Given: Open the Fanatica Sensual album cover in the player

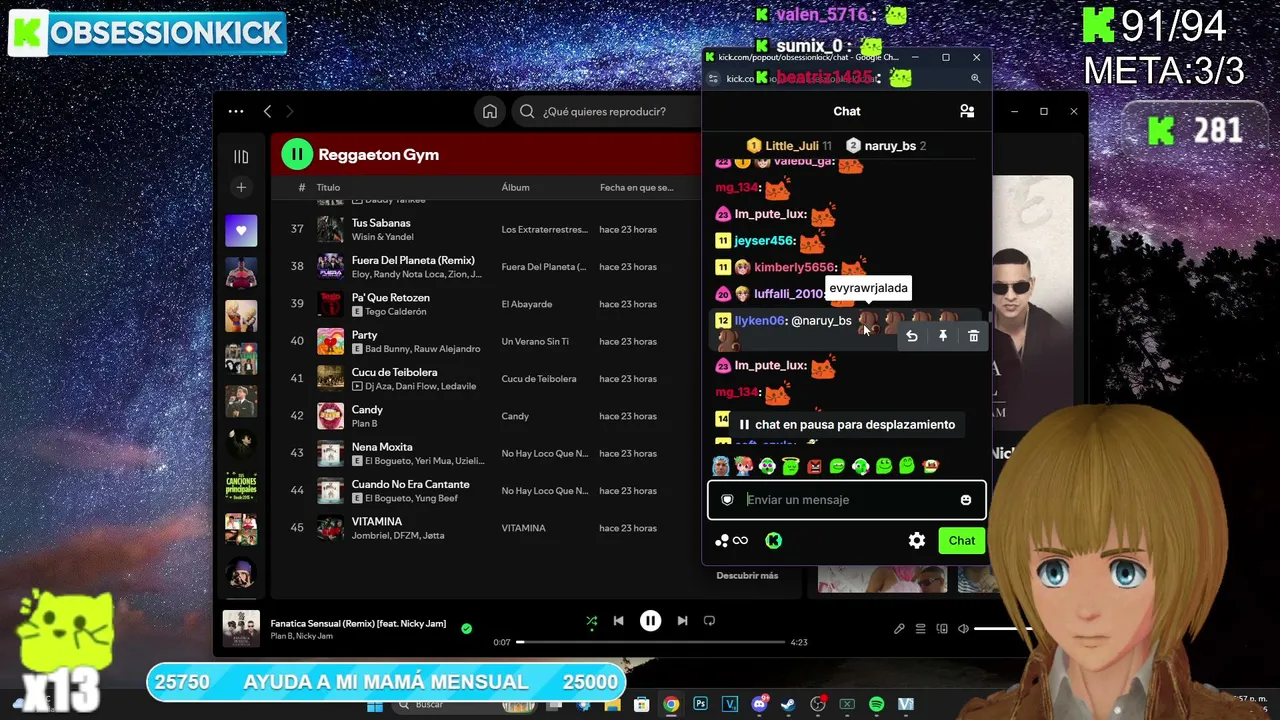Looking at the screenshot, I should (x=241, y=629).
